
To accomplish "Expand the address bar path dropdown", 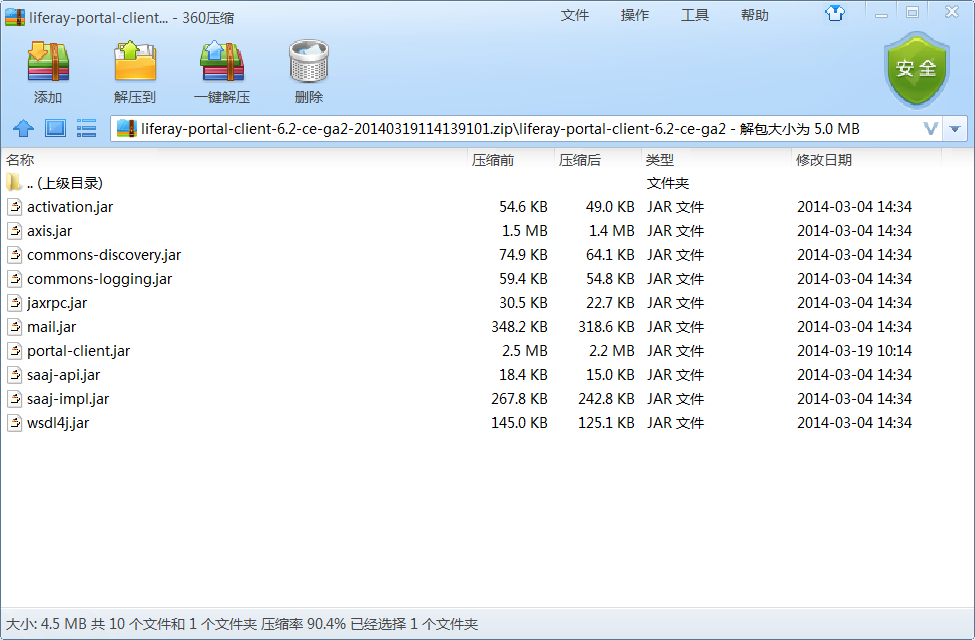I will click(x=954, y=129).
